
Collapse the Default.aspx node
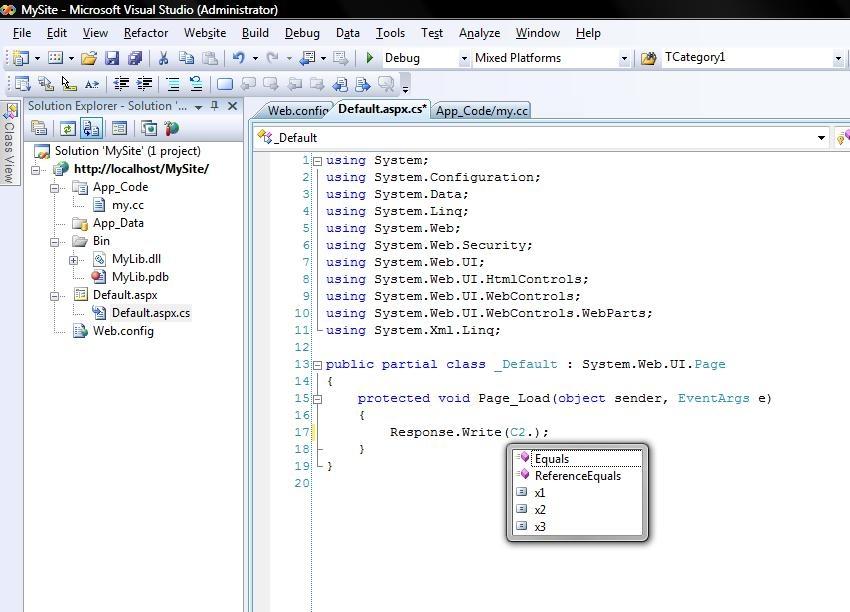(55, 296)
